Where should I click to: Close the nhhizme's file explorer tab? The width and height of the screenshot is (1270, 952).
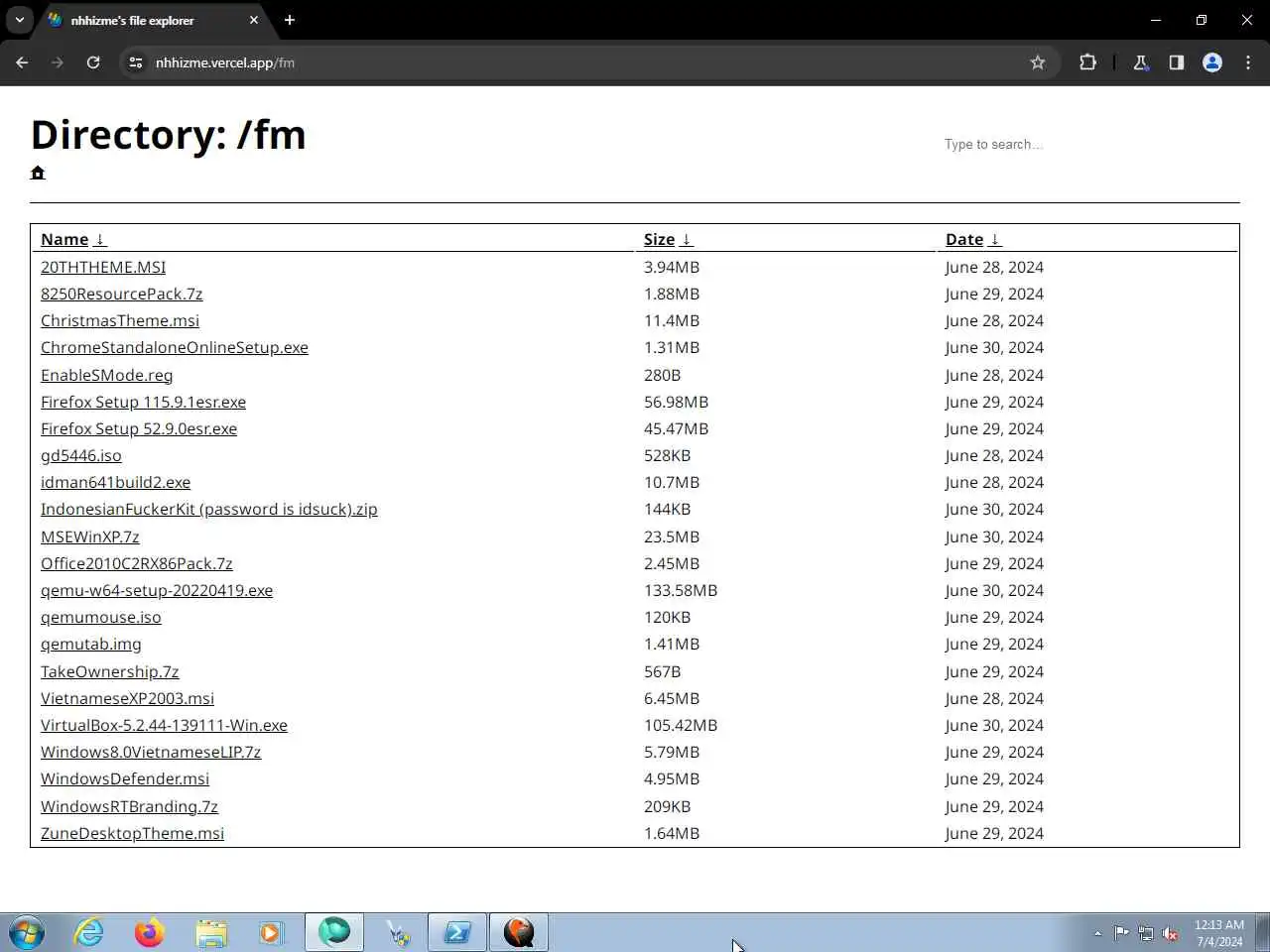[x=254, y=20]
